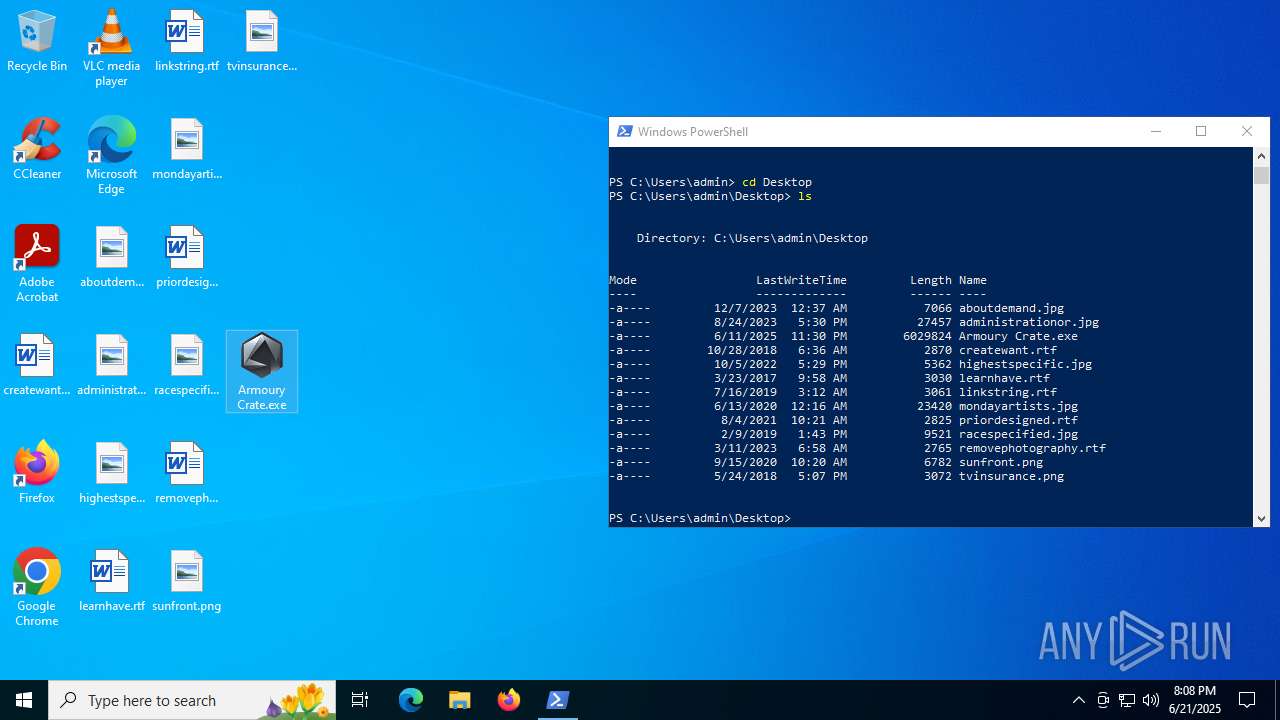Select aboutdem... image file icon
Viewport: 1280px width, 720px height.
pyautogui.click(x=111, y=257)
